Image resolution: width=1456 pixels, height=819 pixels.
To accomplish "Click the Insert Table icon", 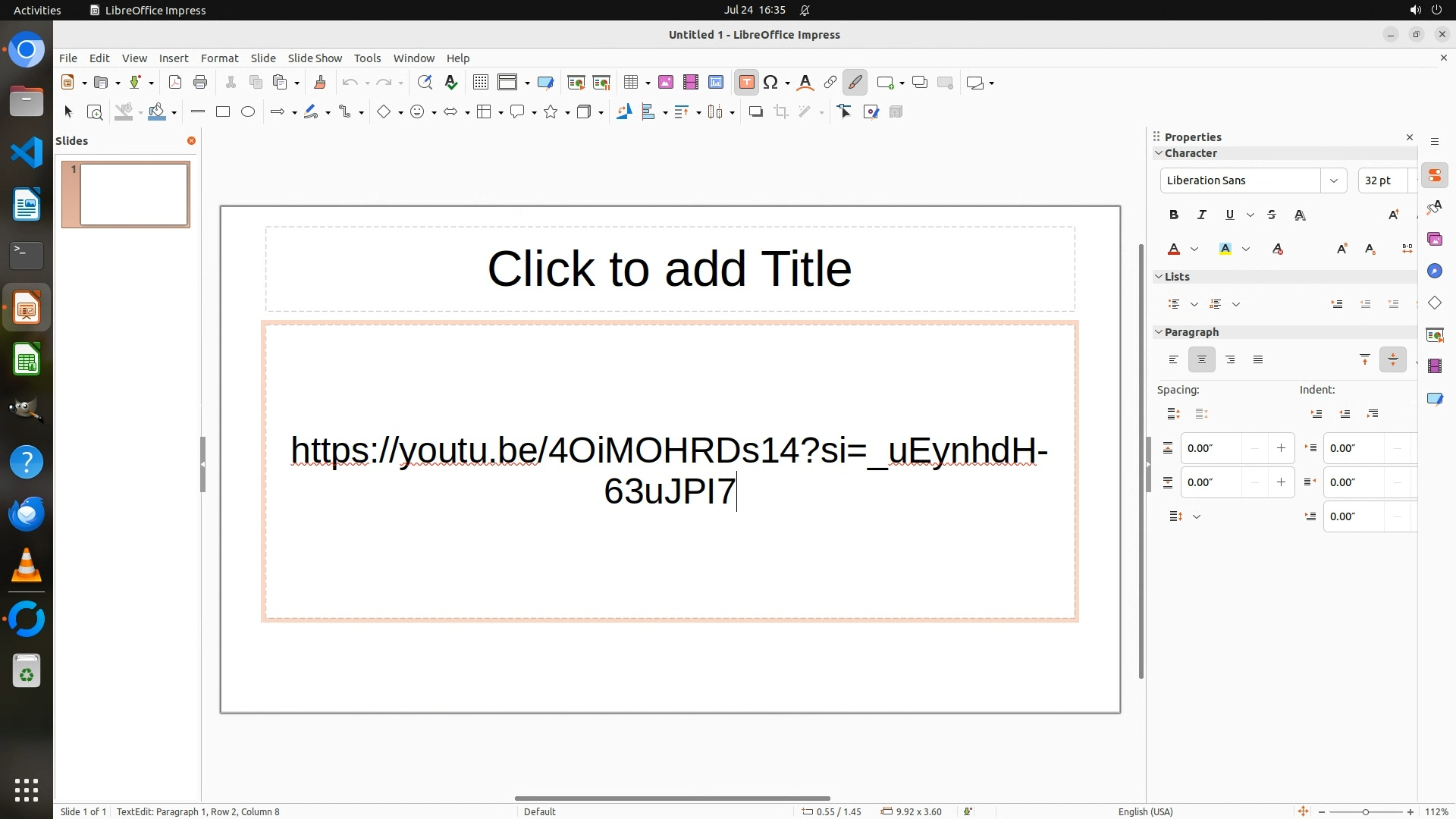I will tap(630, 83).
